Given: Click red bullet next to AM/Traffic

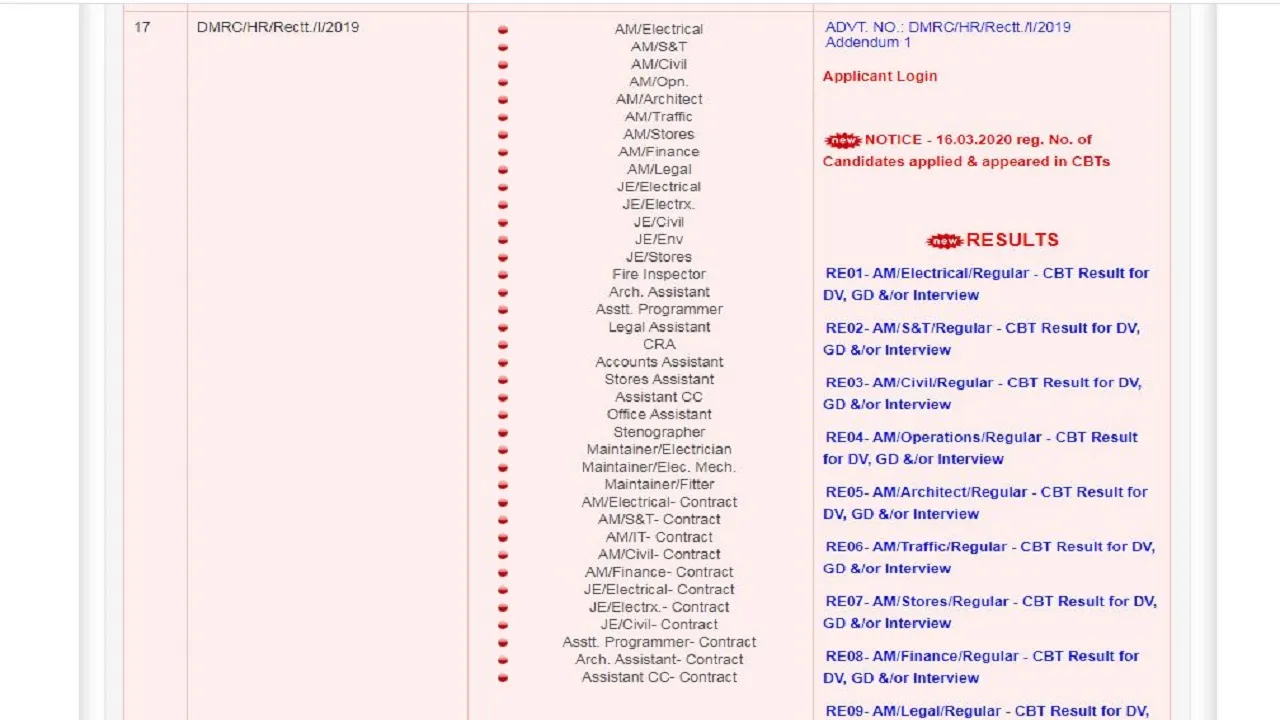Looking at the screenshot, I should pyautogui.click(x=503, y=117).
